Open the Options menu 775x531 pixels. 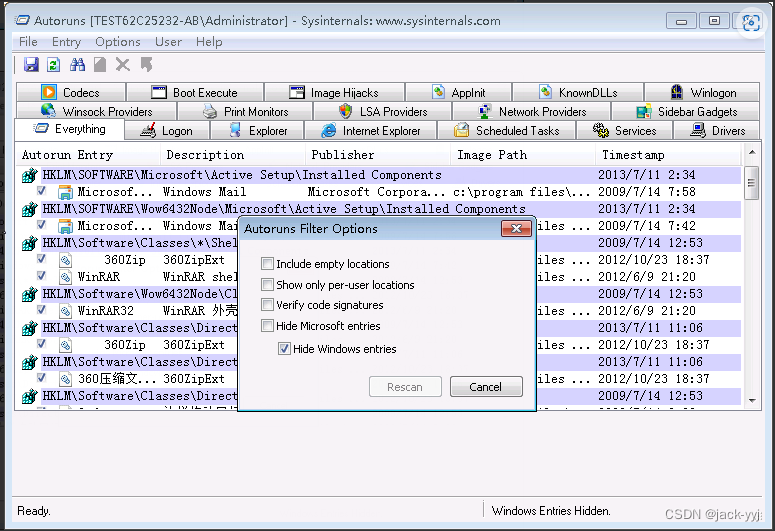(118, 42)
